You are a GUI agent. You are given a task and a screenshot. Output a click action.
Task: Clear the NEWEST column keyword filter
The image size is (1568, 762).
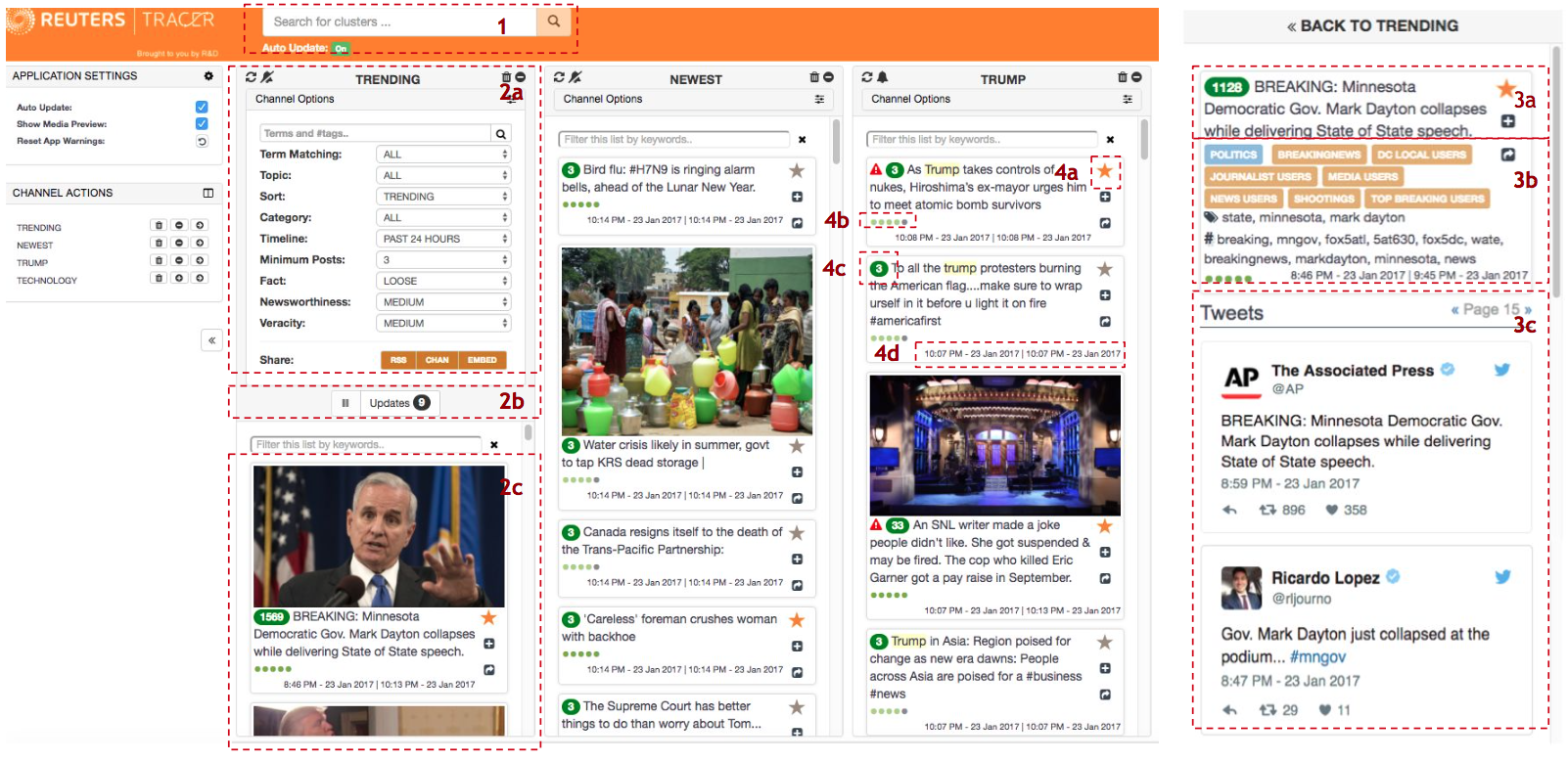[803, 140]
